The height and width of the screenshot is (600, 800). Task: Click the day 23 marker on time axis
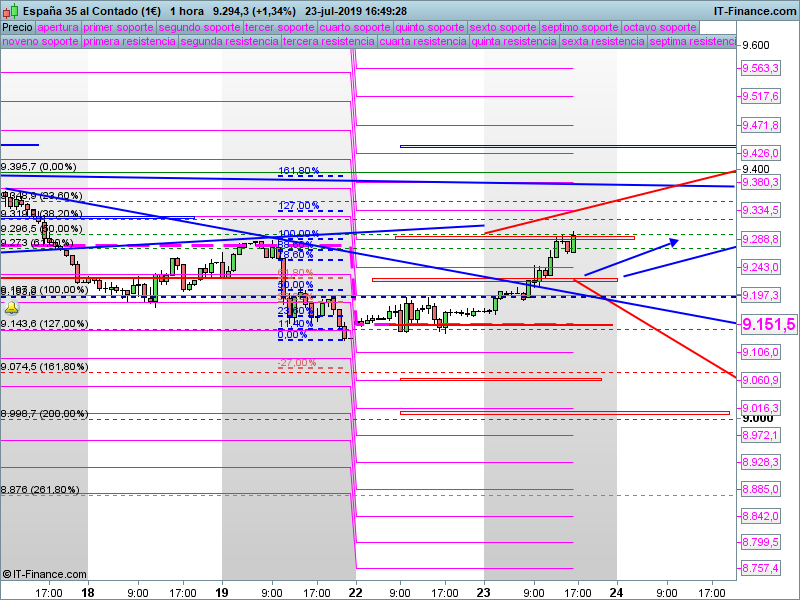point(484,592)
